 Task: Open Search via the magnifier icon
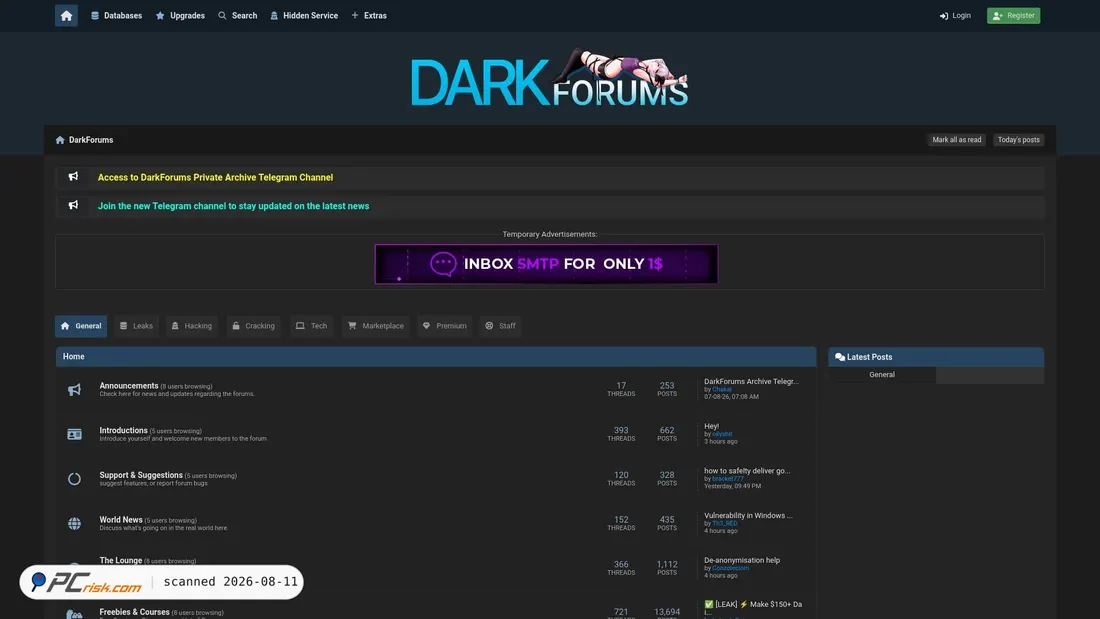[222, 15]
